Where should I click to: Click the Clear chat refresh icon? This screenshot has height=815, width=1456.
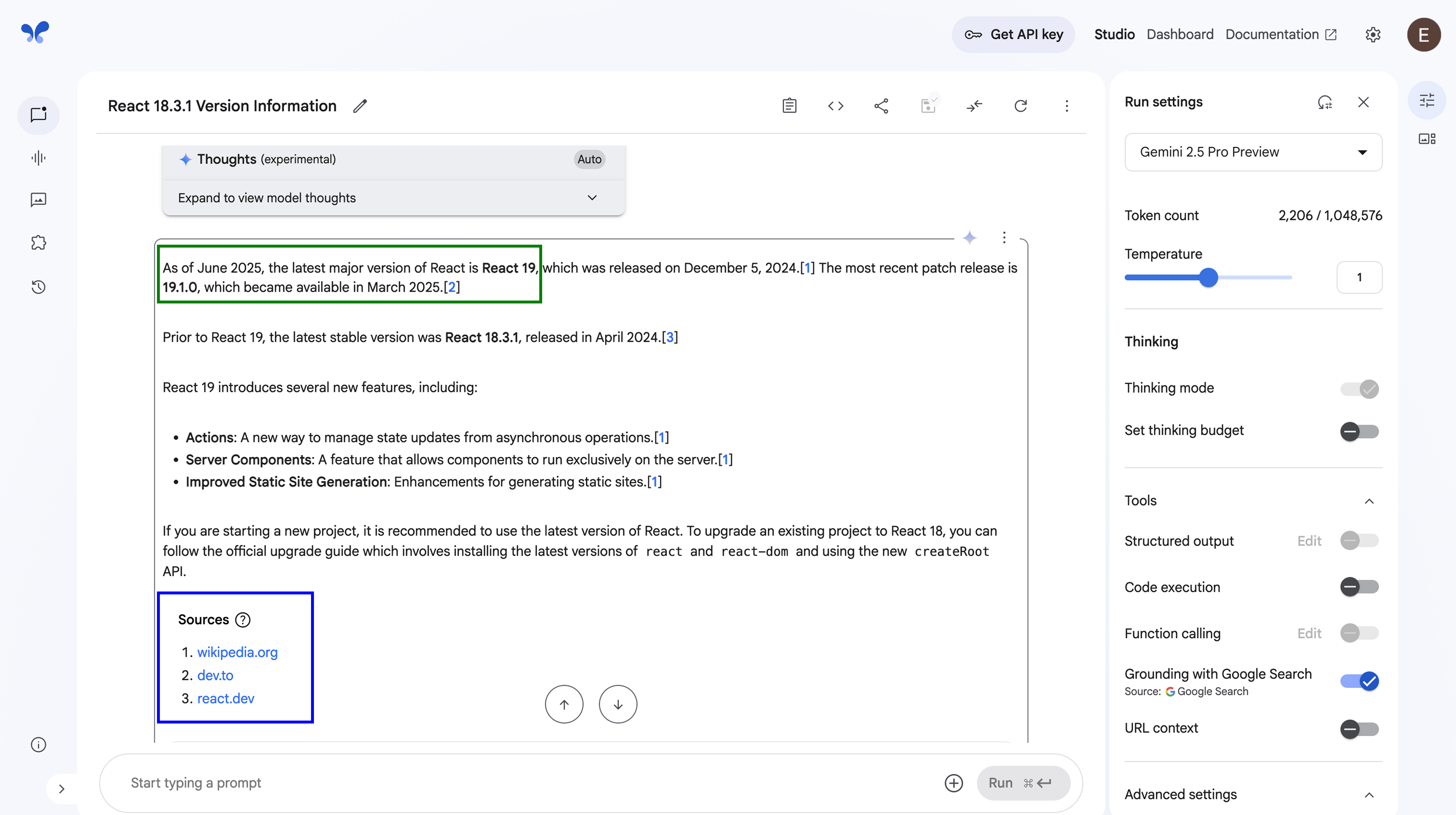pyautogui.click(x=1021, y=106)
